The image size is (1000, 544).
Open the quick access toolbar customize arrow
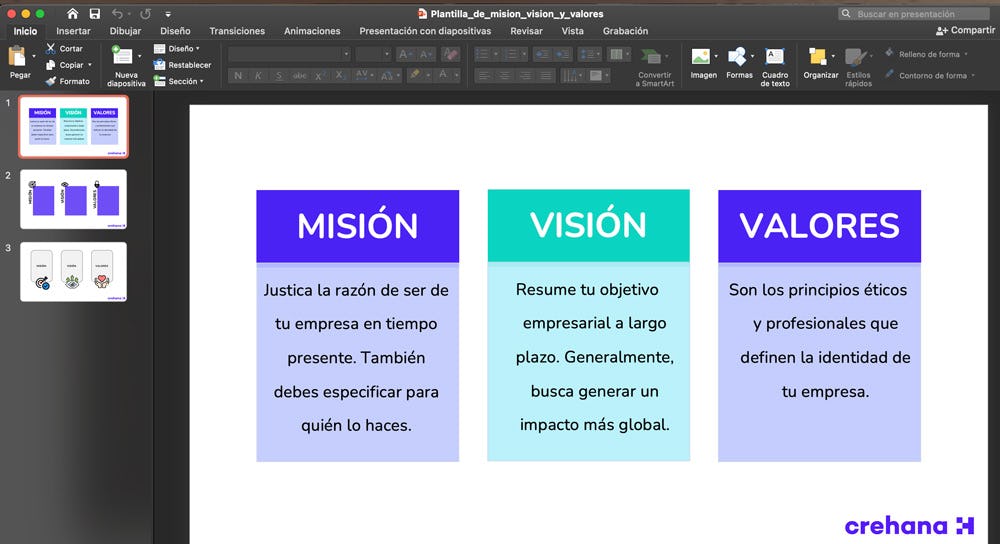168,14
